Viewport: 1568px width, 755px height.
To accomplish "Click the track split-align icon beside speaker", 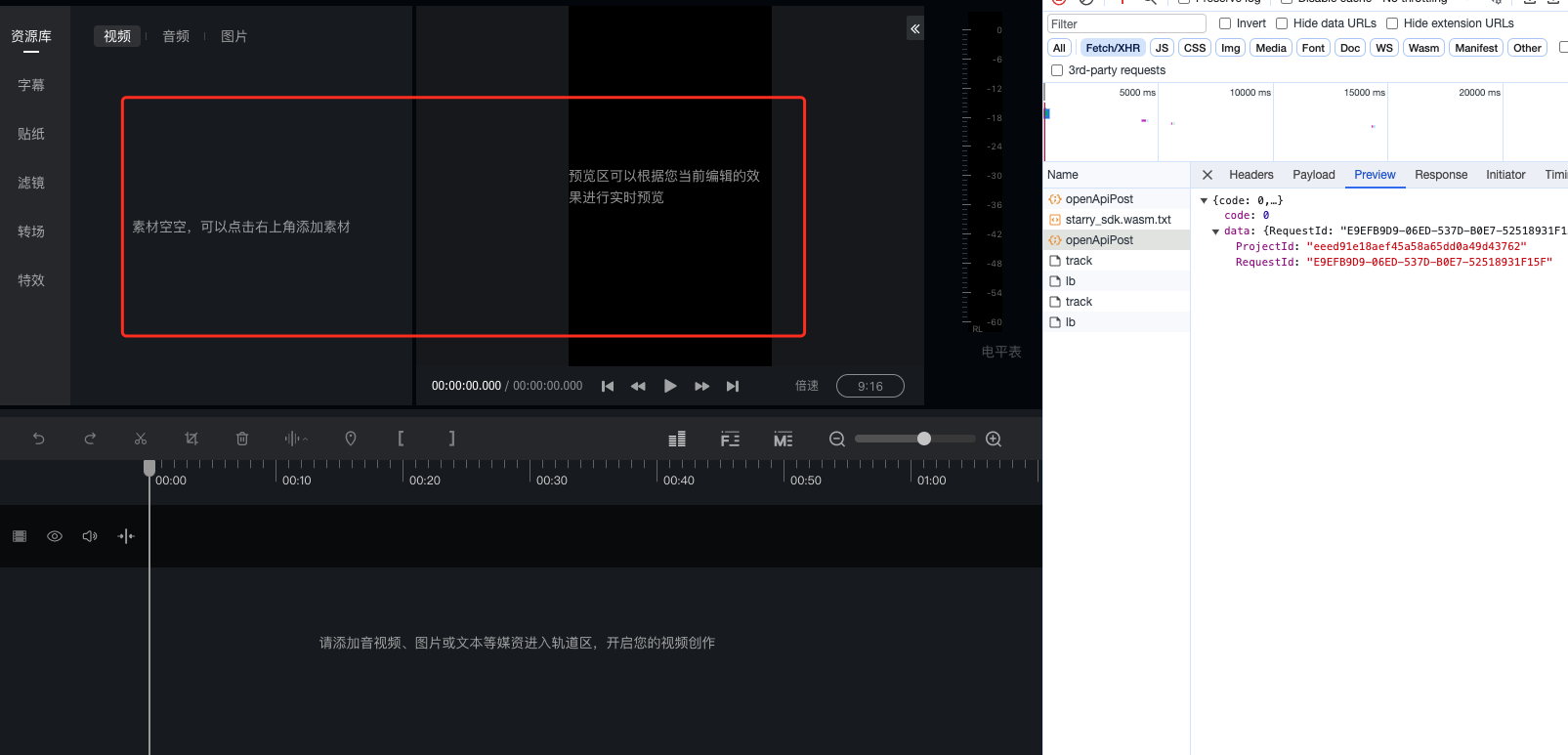I will tap(126, 536).
